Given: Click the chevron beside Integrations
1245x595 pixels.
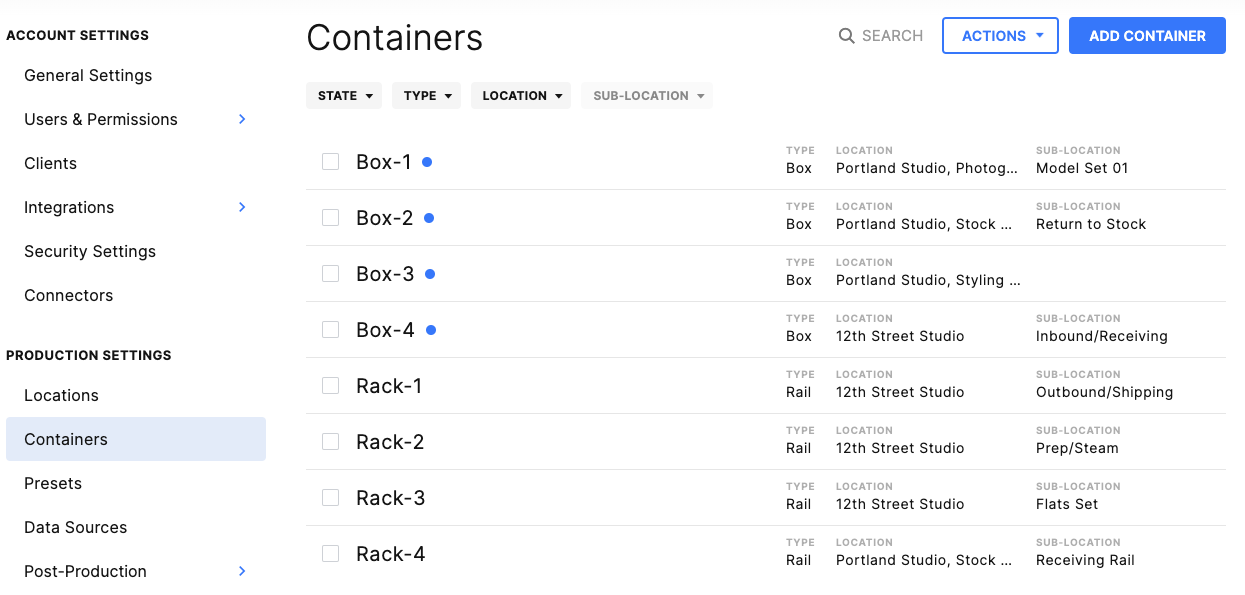Looking at the screenshot, I should (241, 207).
